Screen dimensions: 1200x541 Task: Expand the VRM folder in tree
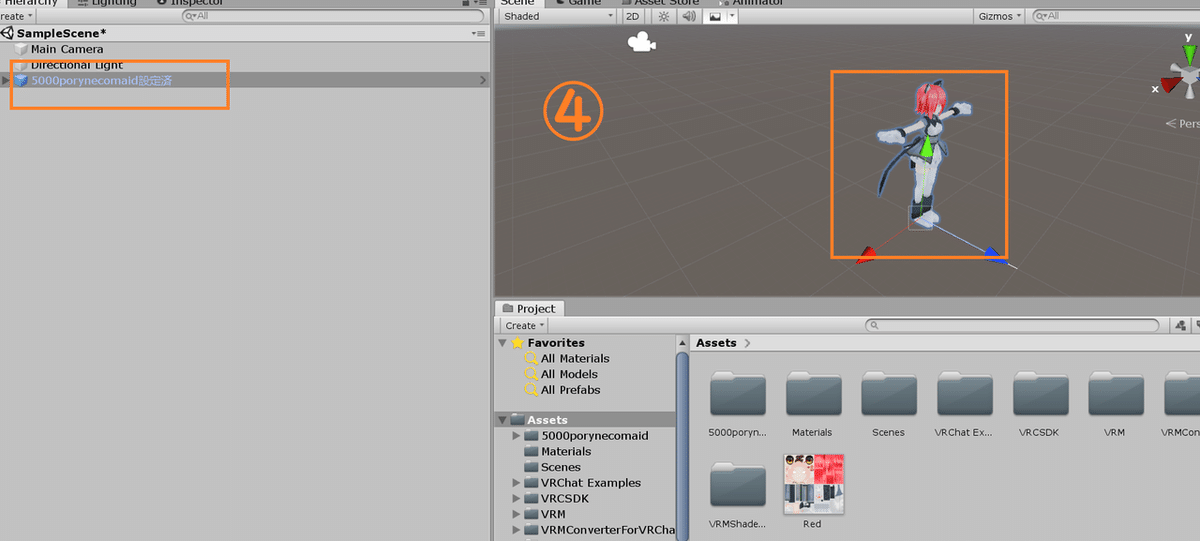click(x=516, y=514)
